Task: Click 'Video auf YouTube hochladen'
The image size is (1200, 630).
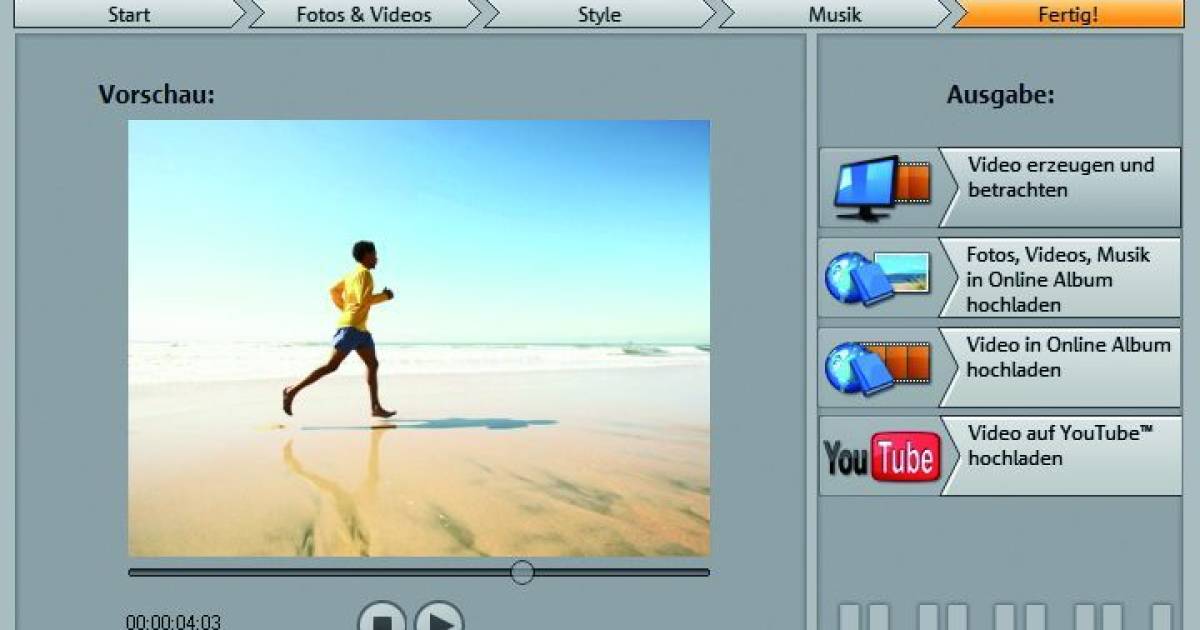Action: tap(1060, 448)
